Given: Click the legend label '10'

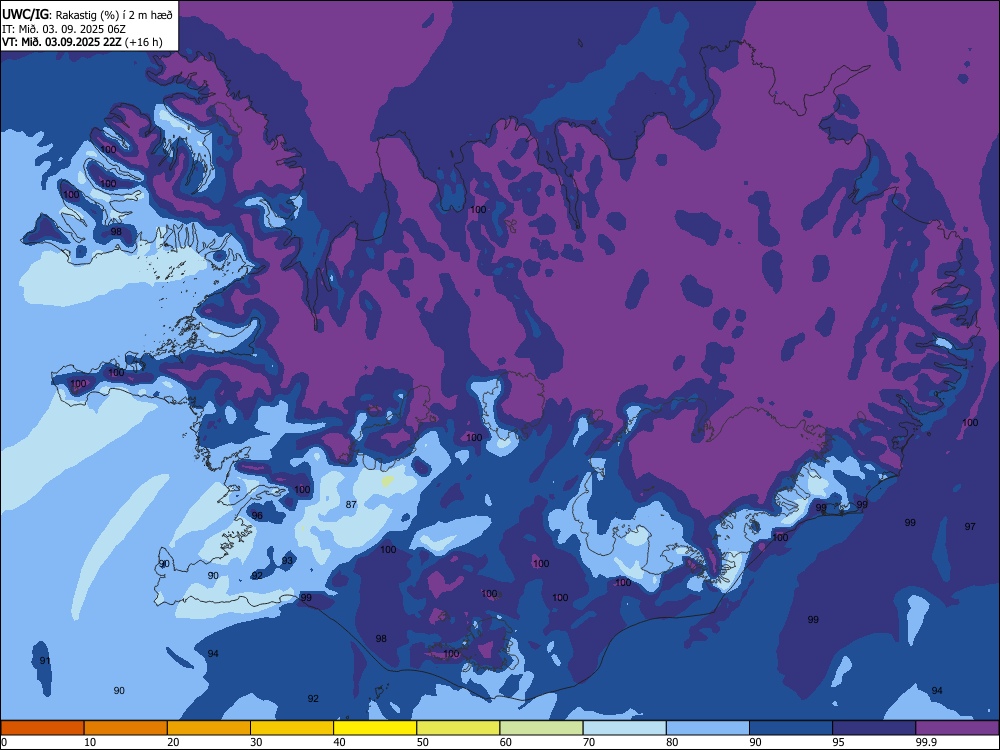Looking at the screenshot, I should point(90,742).
